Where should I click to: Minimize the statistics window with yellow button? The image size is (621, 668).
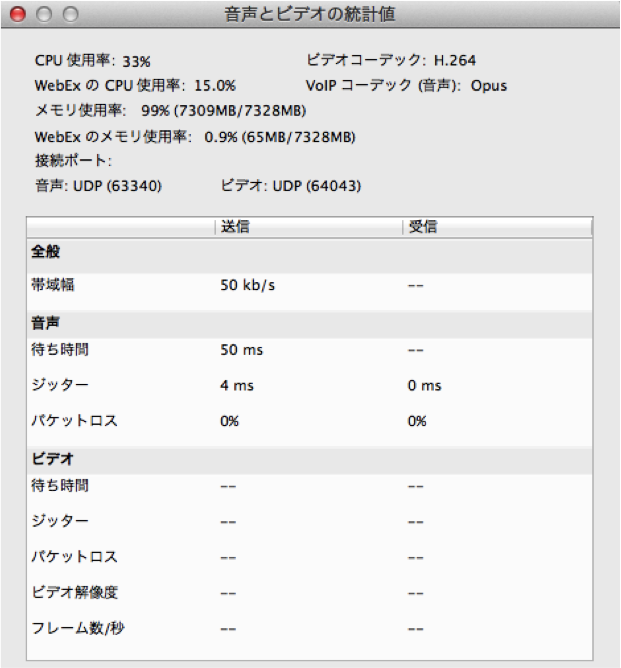click(43, 14)
